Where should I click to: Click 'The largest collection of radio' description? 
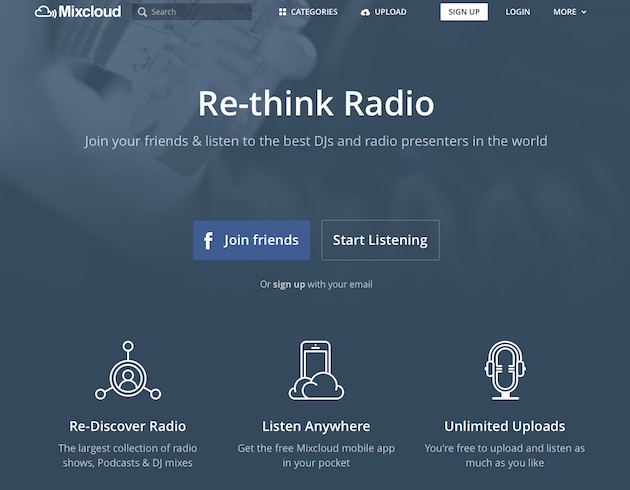128,455
